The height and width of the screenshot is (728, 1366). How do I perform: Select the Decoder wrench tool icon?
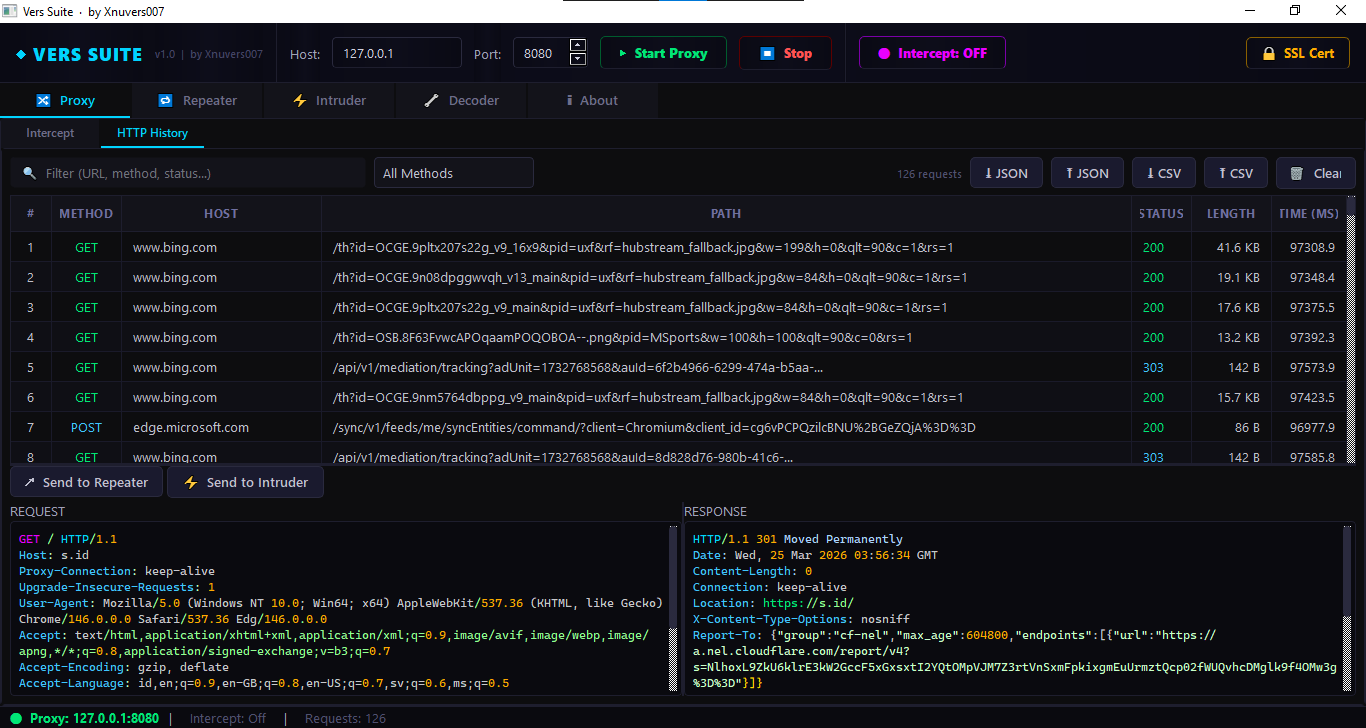(433, 100)
